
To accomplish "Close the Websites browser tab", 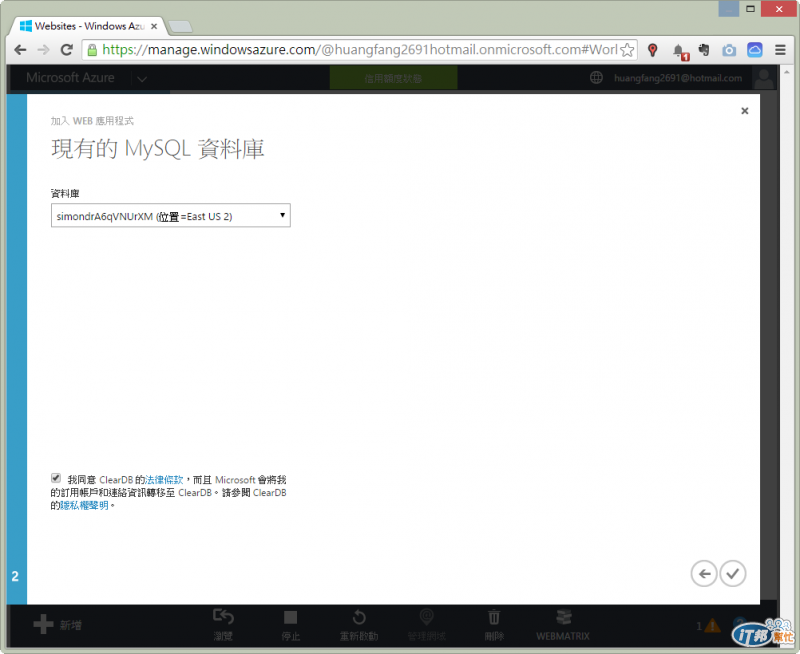I will tap(154, 26).
